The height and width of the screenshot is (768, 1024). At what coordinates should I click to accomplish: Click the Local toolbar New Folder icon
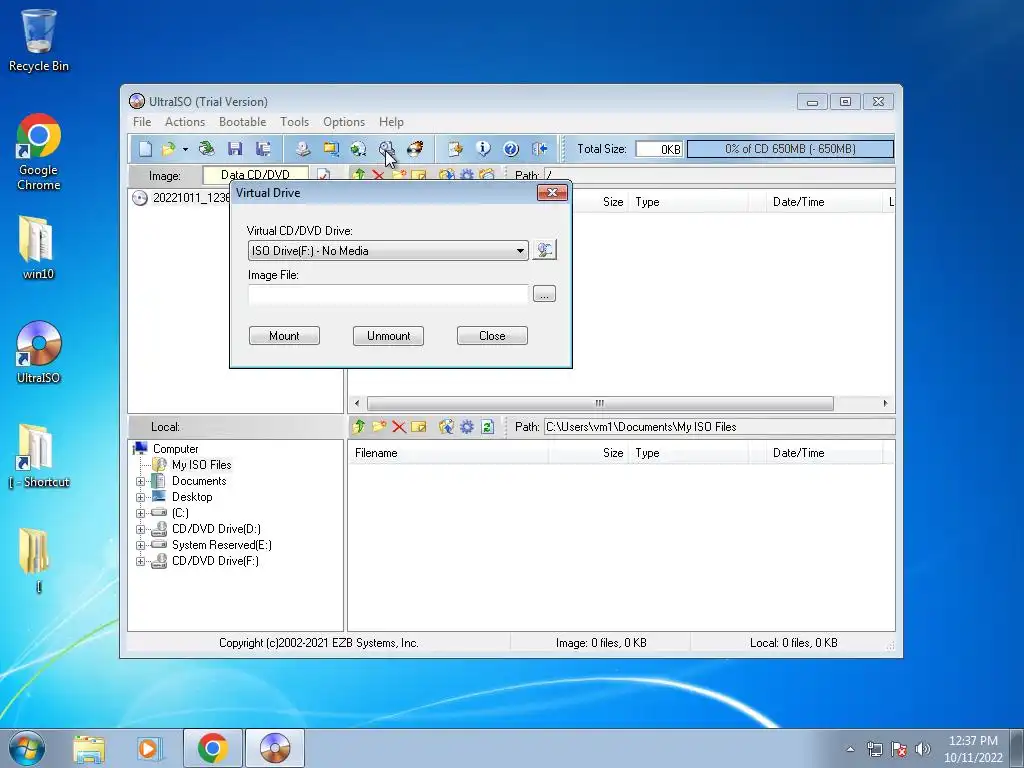(379, 426)
